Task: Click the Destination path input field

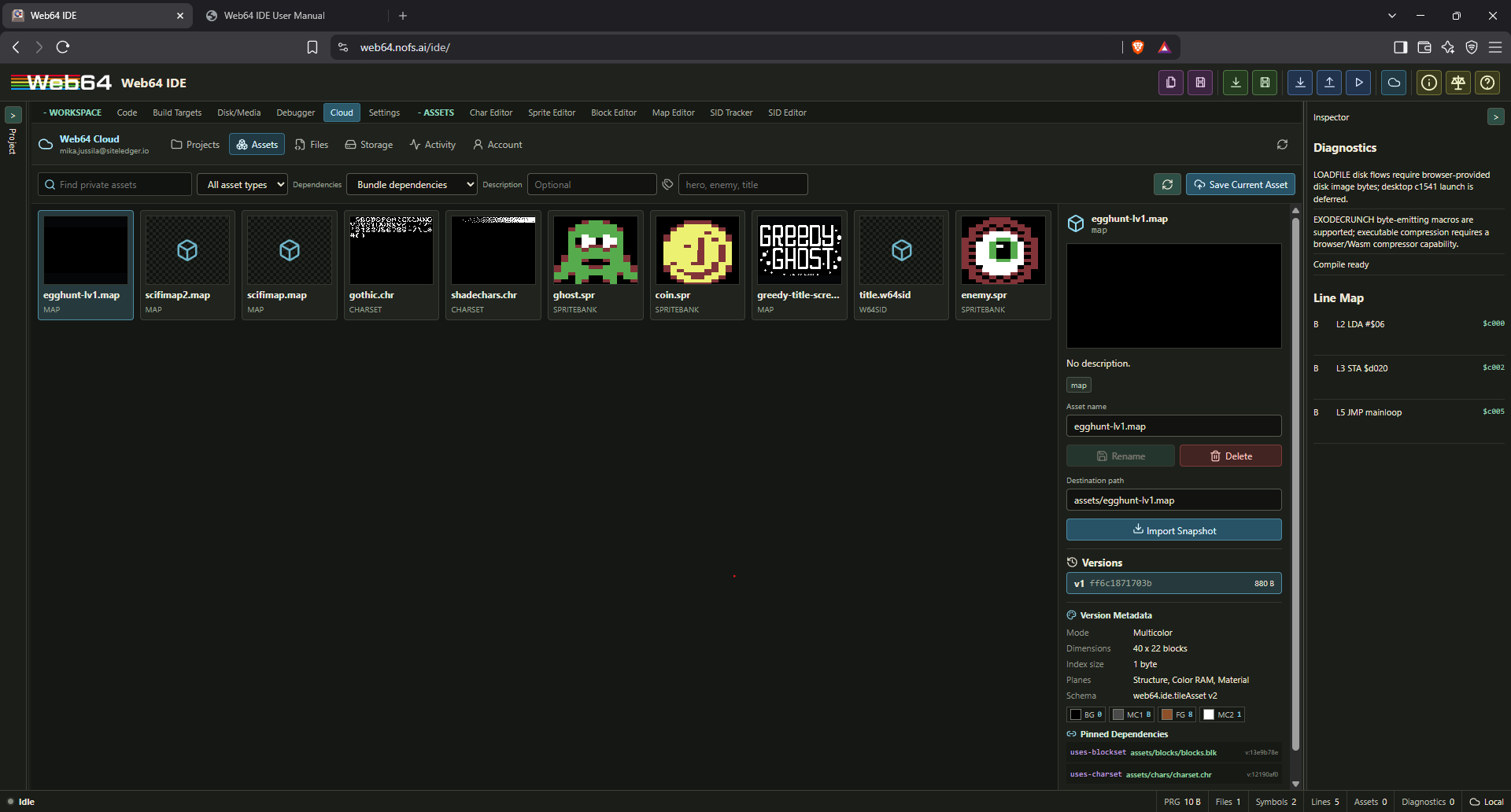Action: 1174,500
